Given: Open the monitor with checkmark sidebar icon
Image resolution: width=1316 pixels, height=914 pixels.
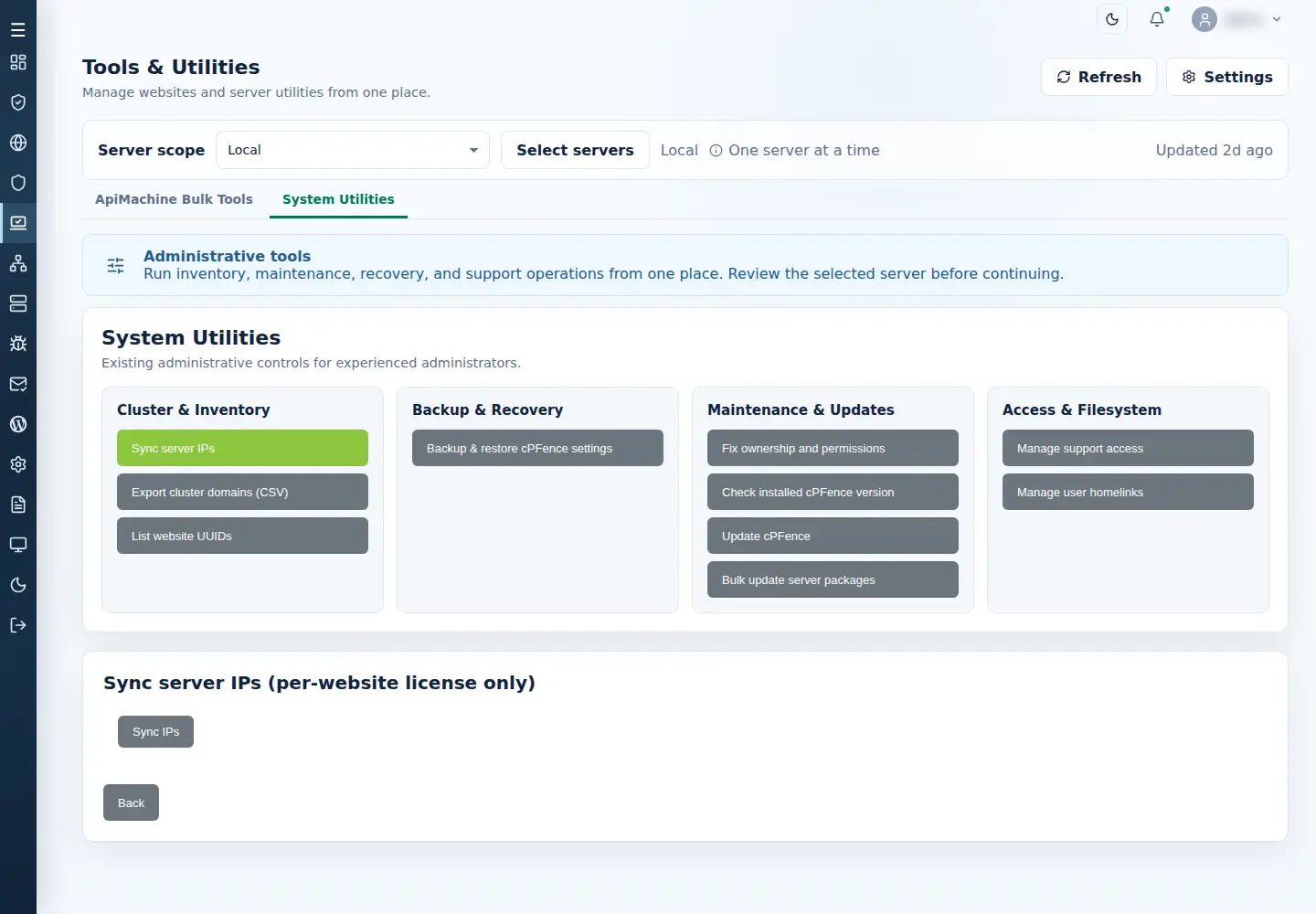Looking at the screenshot, I should tap(18, 223).
